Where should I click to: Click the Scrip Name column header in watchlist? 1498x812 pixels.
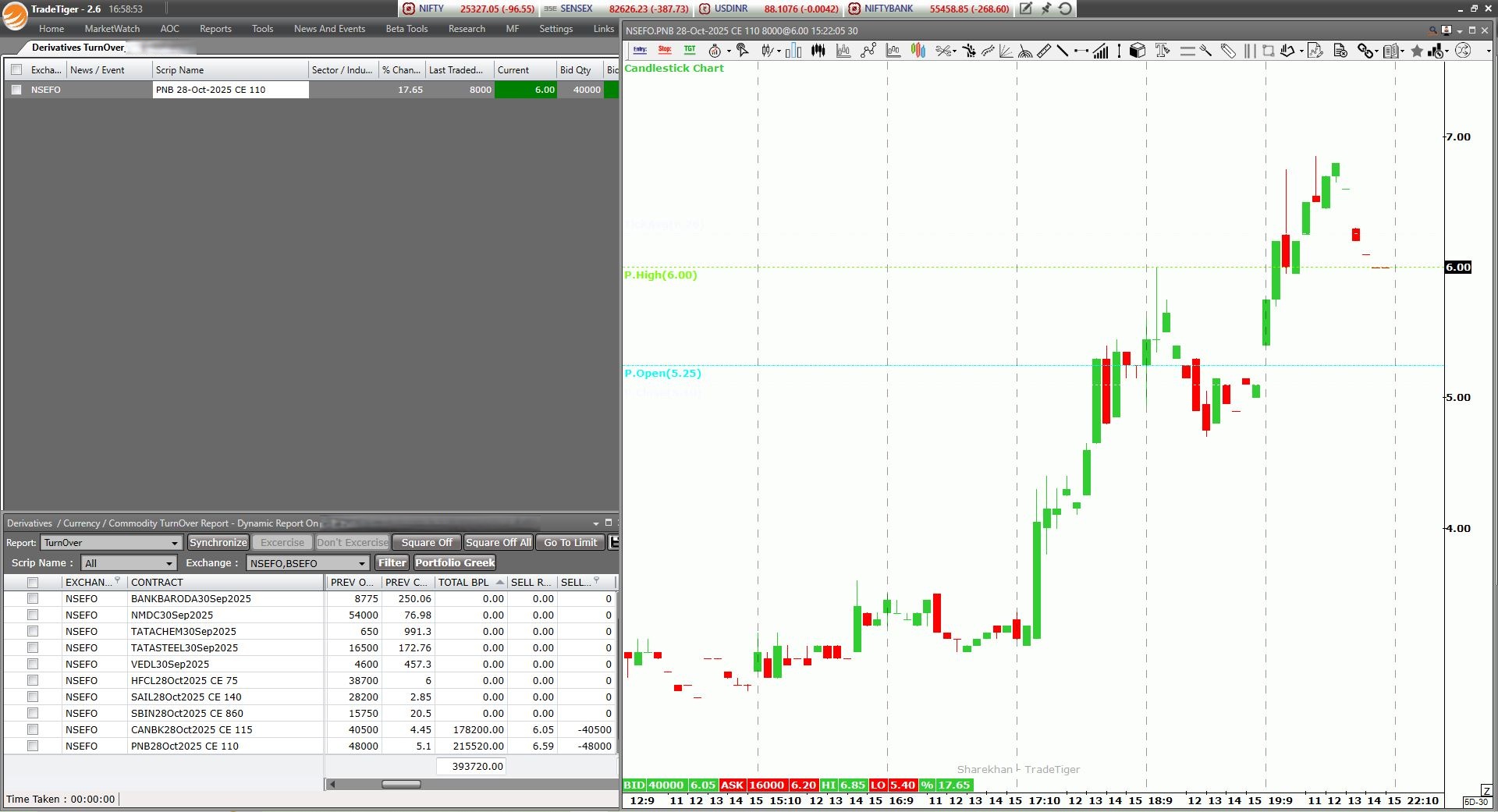pyautogui.click(x=230, y=70)
